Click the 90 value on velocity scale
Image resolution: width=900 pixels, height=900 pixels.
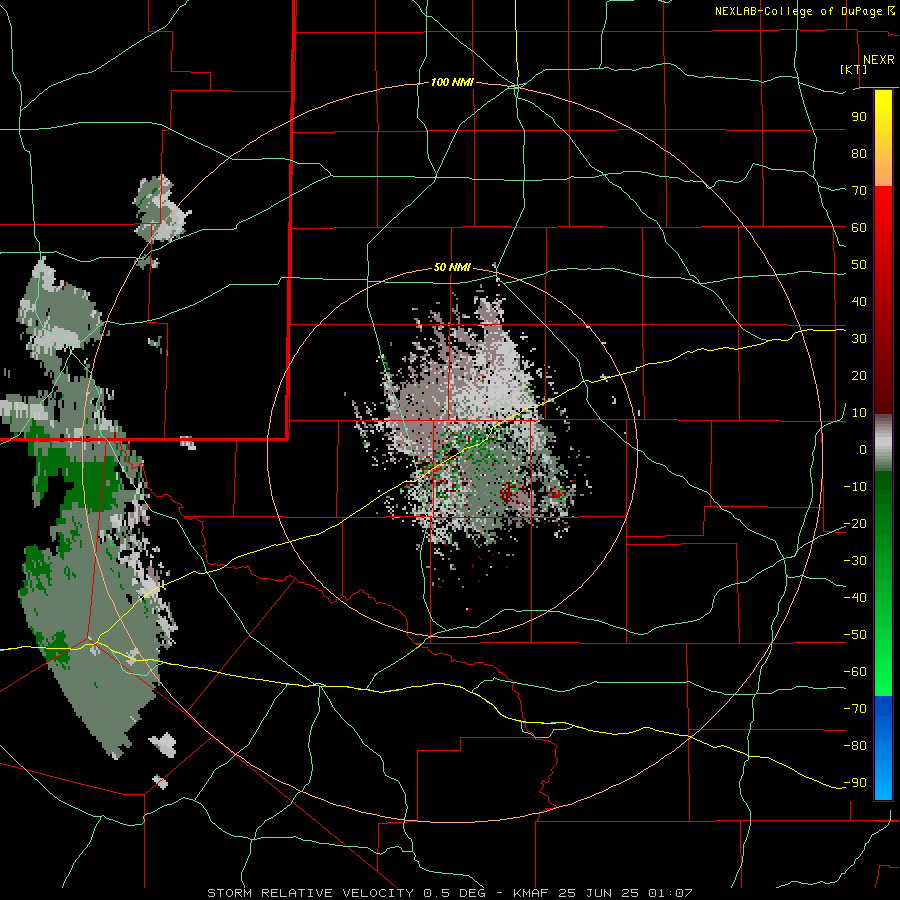(x=859, y=117)
